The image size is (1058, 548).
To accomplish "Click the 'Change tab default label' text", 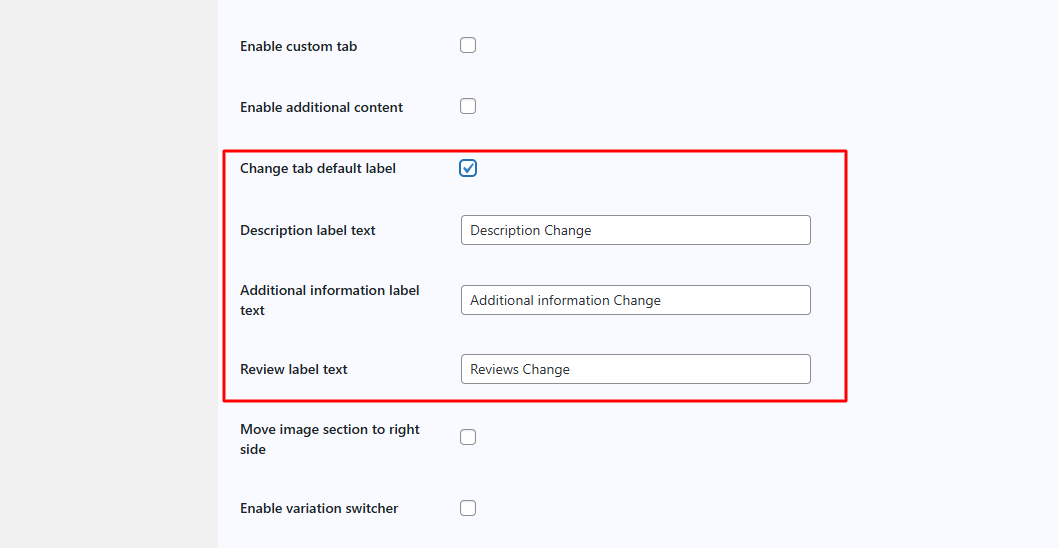I will (318, 168).
